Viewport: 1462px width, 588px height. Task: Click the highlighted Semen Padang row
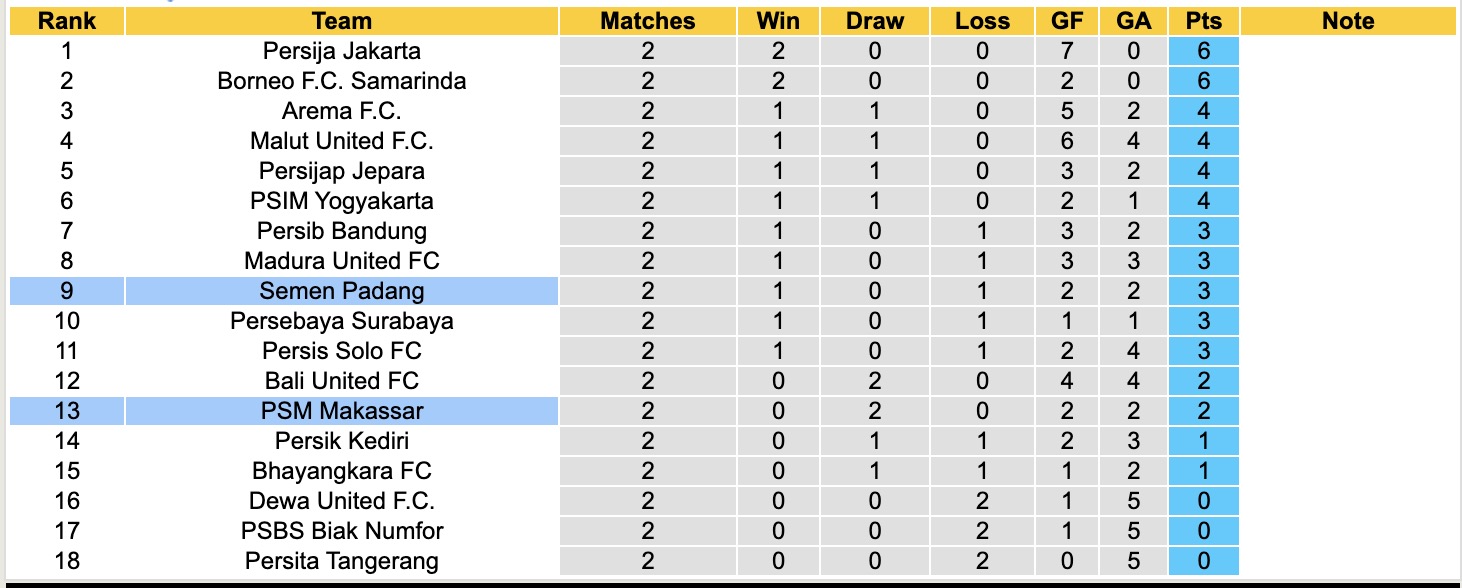click(342, 291)
